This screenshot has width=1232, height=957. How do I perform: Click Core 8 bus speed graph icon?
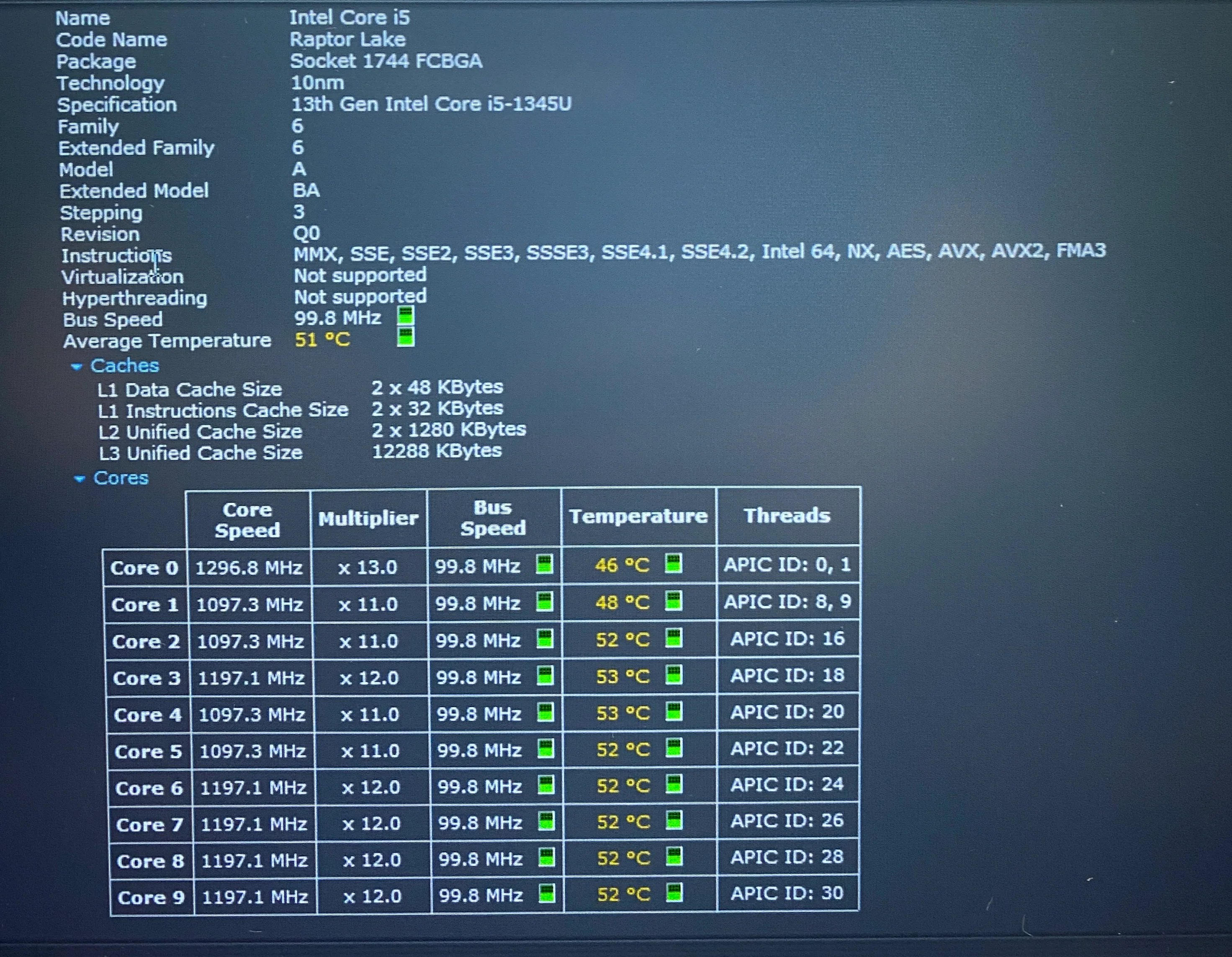click(547, 857)
